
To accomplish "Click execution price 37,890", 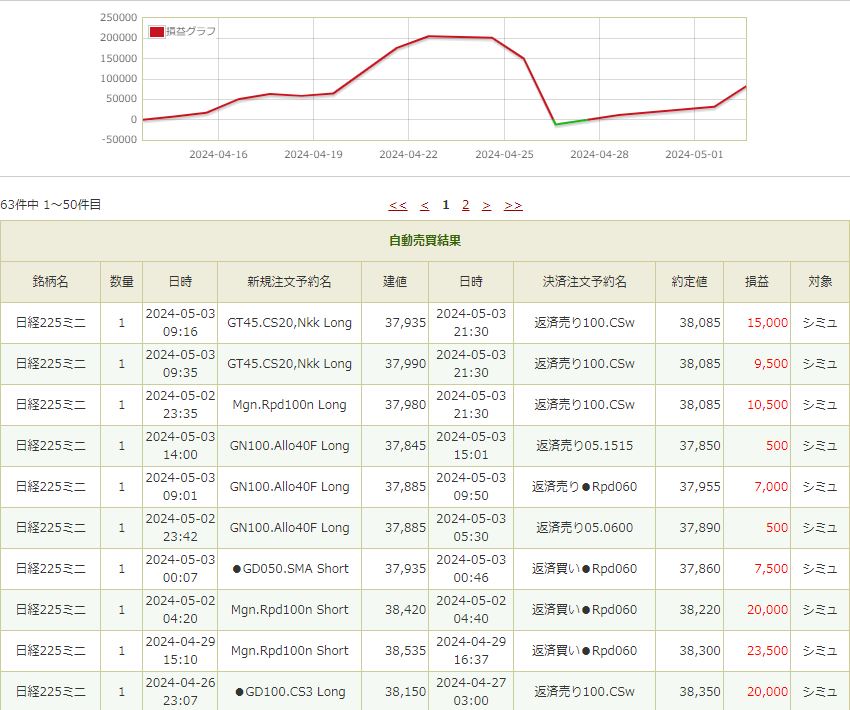I will (700, 528).
